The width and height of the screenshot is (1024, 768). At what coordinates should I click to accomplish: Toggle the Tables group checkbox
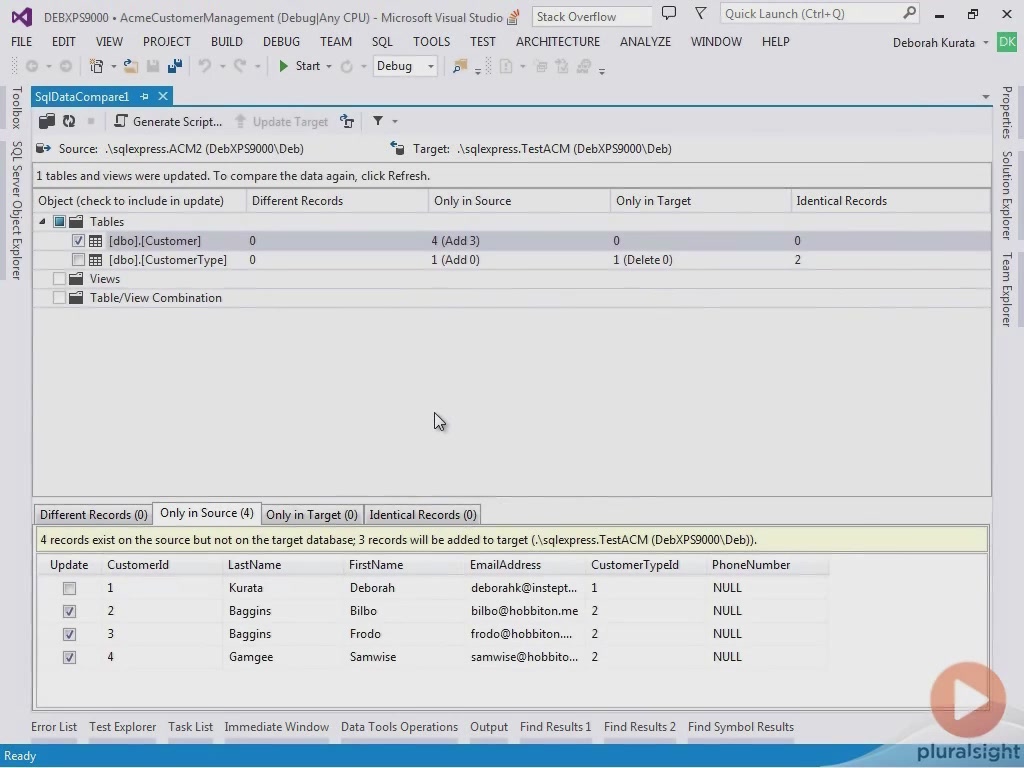59,221
